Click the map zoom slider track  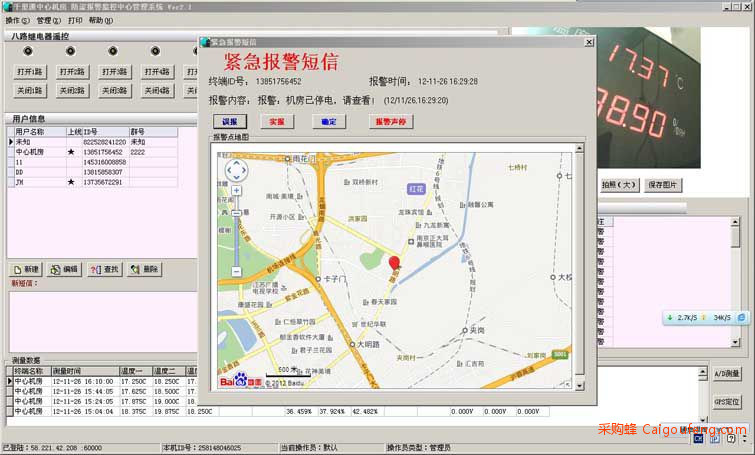point(236,231)
